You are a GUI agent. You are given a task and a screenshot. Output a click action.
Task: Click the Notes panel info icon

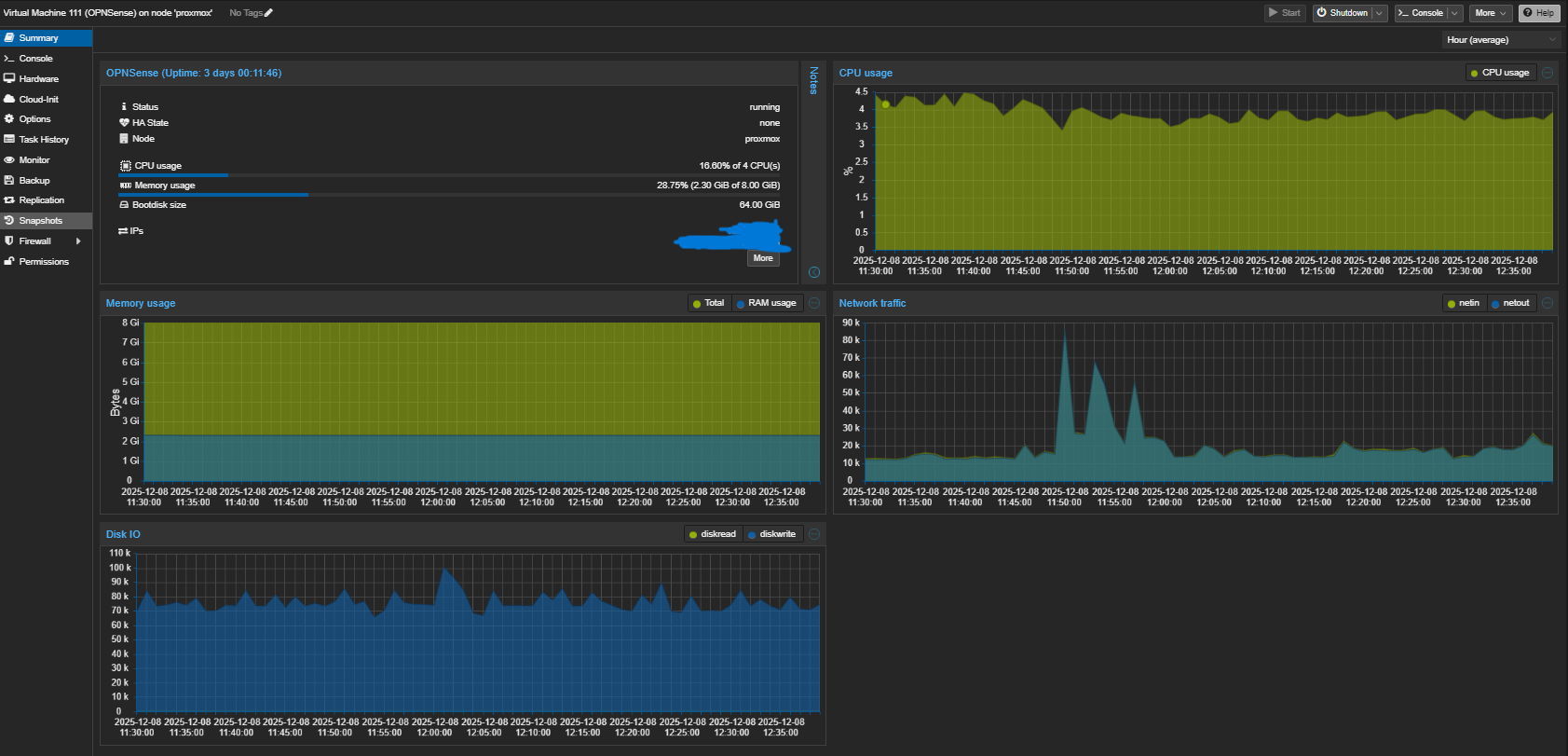[x=814, y=272]
